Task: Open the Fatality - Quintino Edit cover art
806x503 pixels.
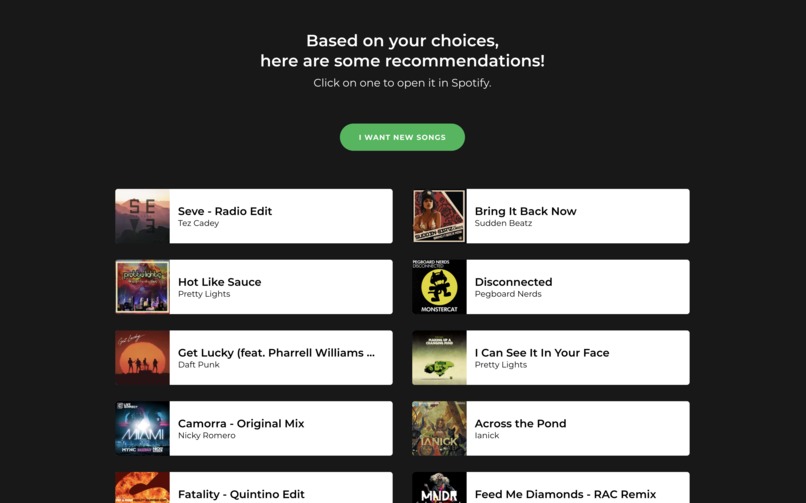Action: (x=142, y=488)
